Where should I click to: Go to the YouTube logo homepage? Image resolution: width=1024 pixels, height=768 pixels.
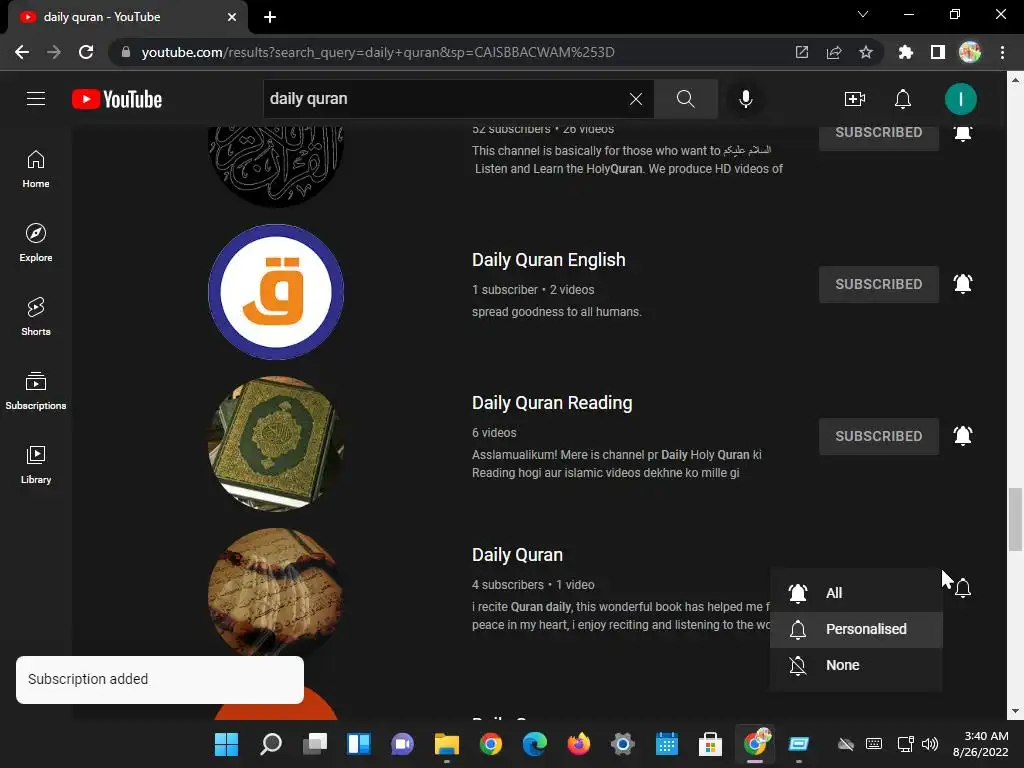click(117, 99)
